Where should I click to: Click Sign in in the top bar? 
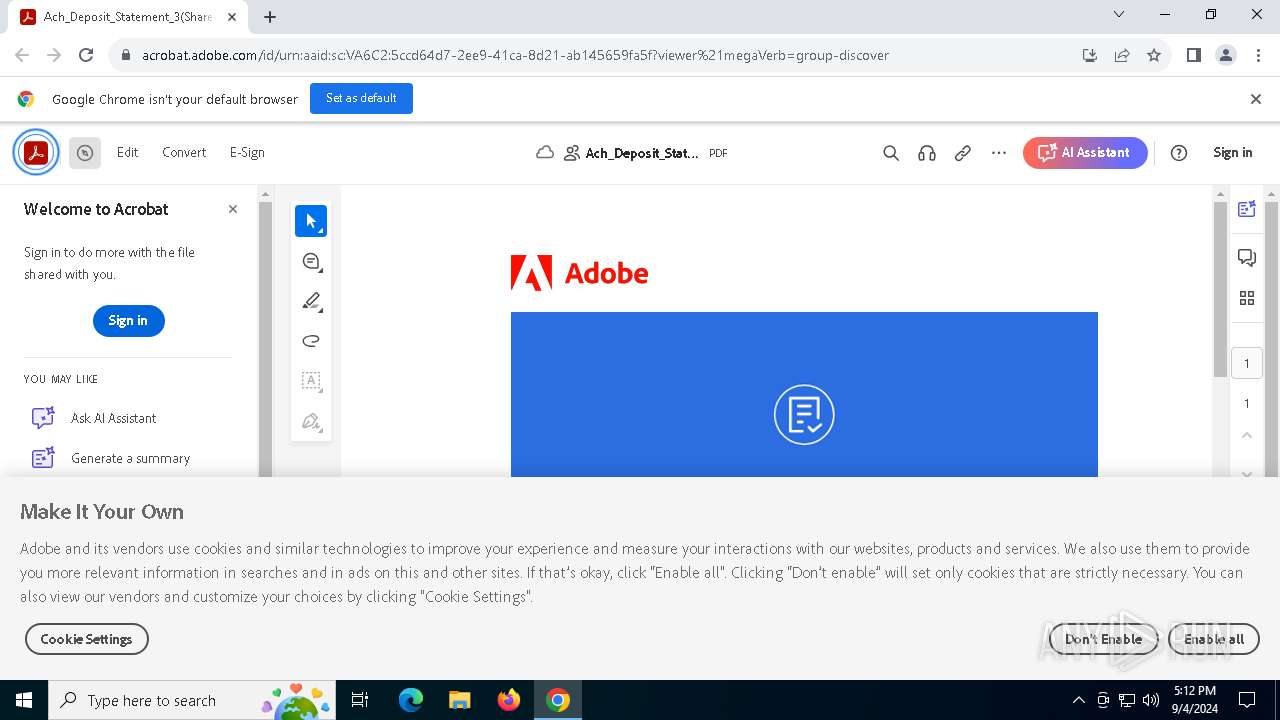pos(1232,153)
